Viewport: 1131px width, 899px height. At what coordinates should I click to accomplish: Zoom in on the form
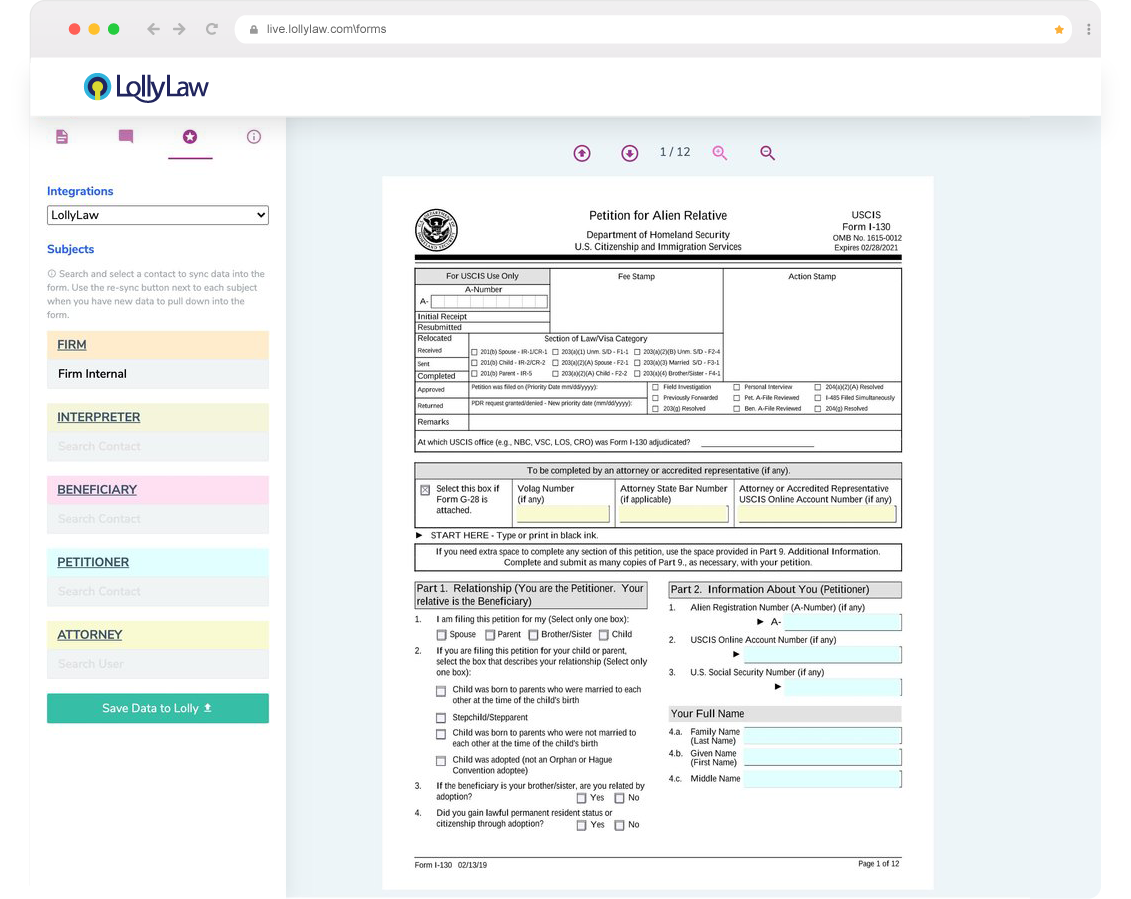(720, 153)
